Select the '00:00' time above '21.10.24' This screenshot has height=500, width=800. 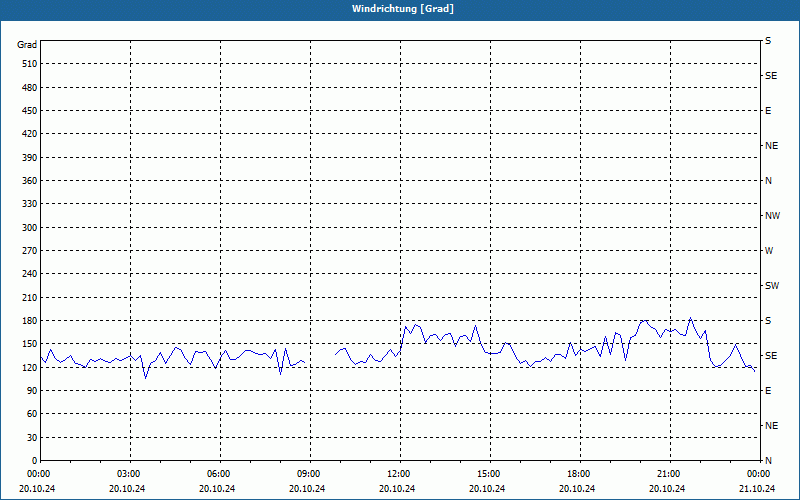tap(760, 474)
